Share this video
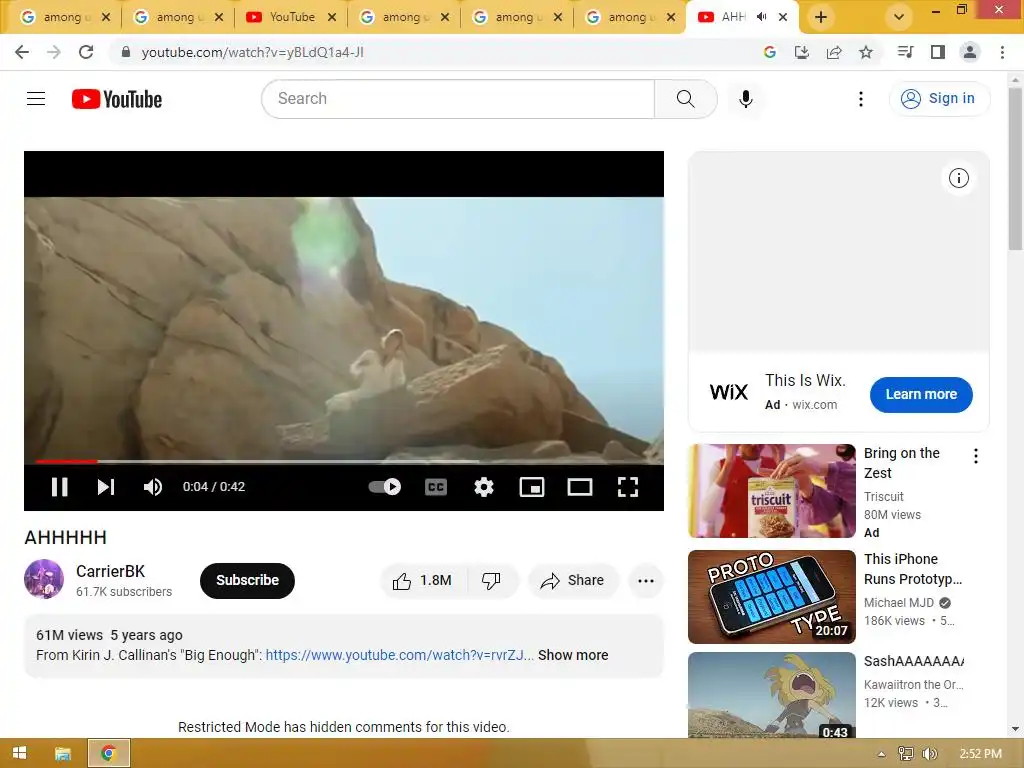The height and width of the screenshot is (768, 1024). coord(573,581)
